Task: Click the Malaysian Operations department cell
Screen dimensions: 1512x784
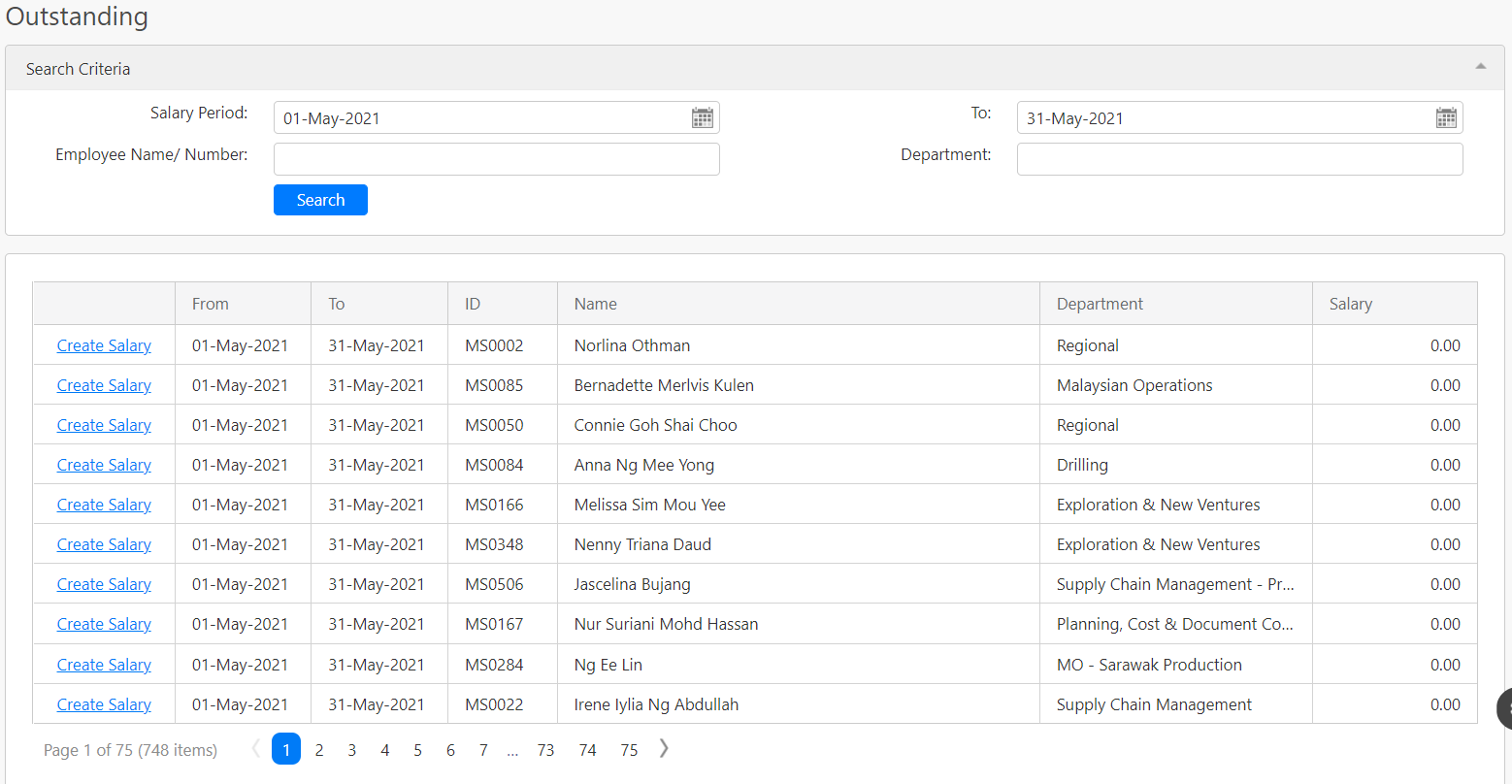Action: pos(1176,385)
